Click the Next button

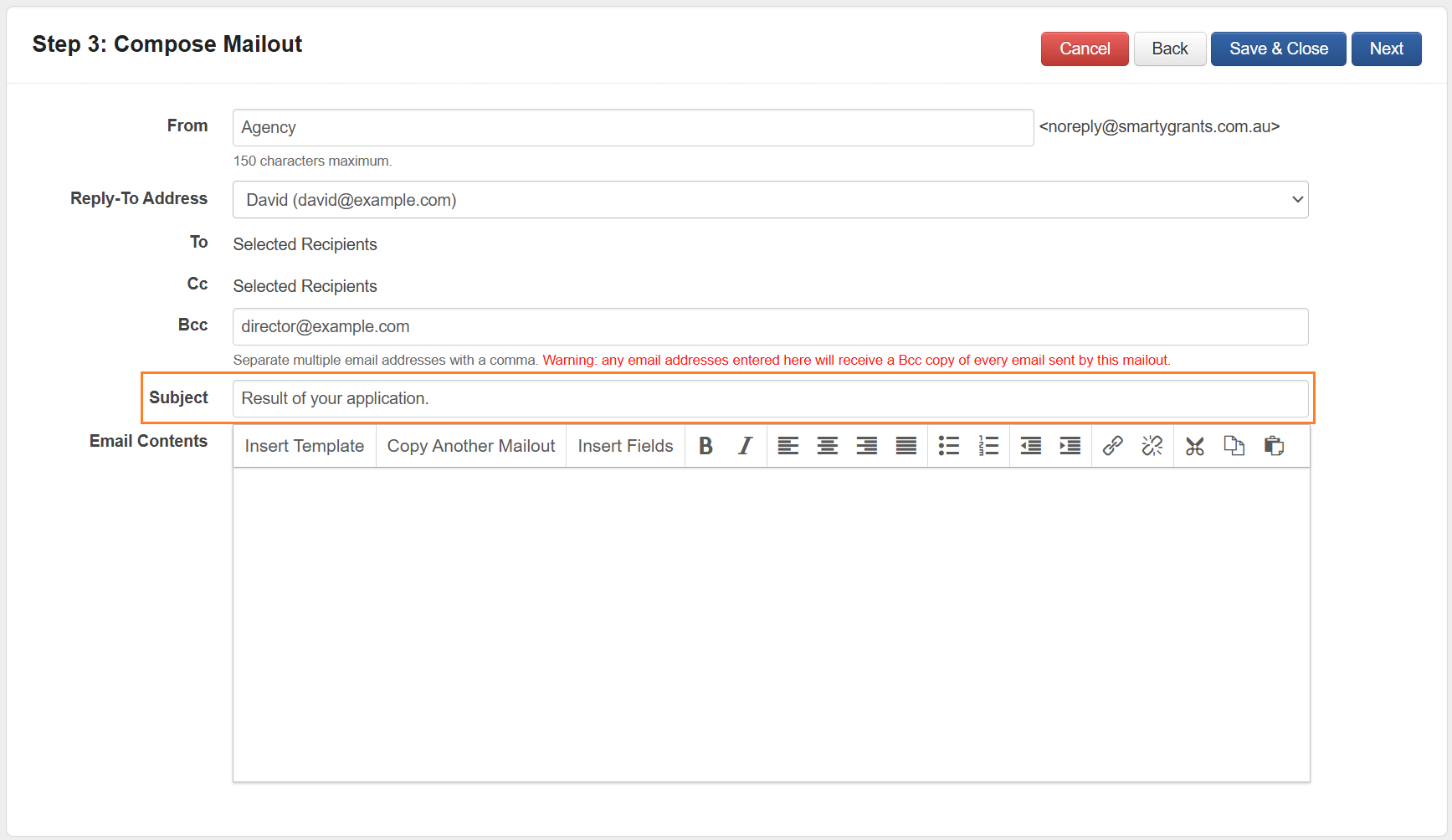(1386, 49)
